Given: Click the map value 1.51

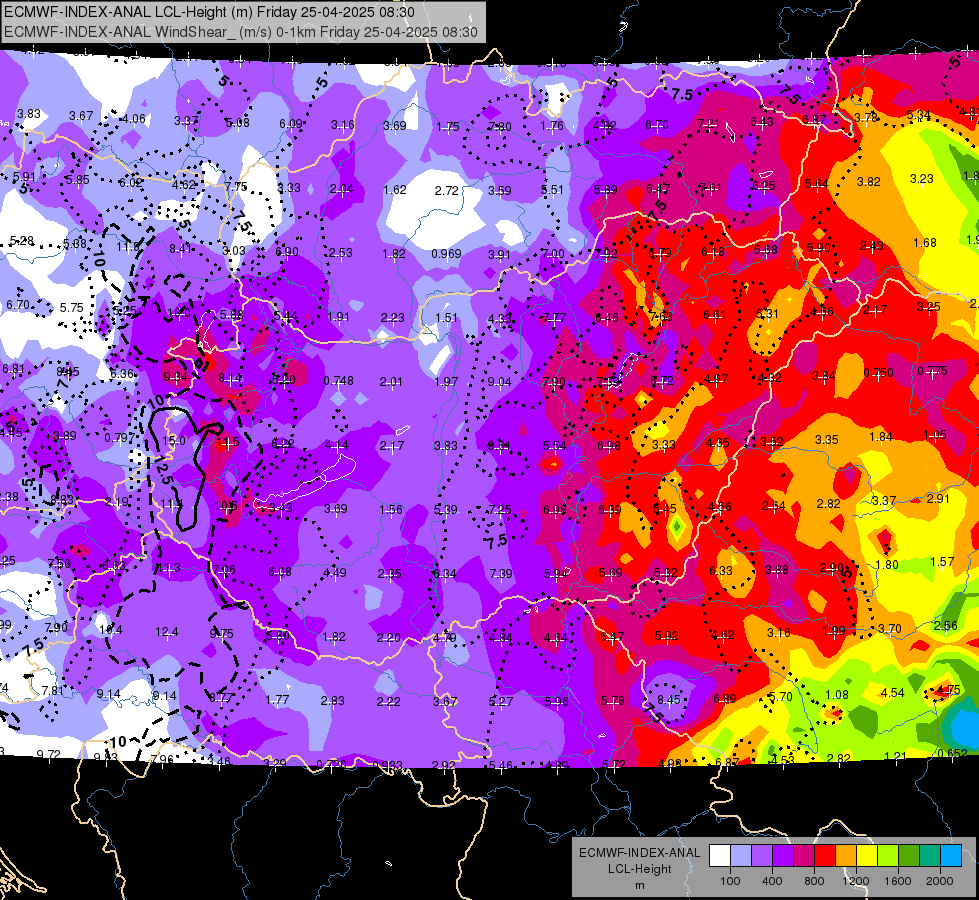Looking at the screenshot, I should 446,317.
